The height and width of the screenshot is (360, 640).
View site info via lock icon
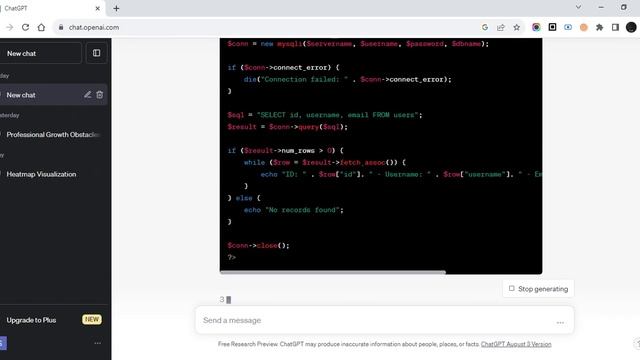pos(61,27)
